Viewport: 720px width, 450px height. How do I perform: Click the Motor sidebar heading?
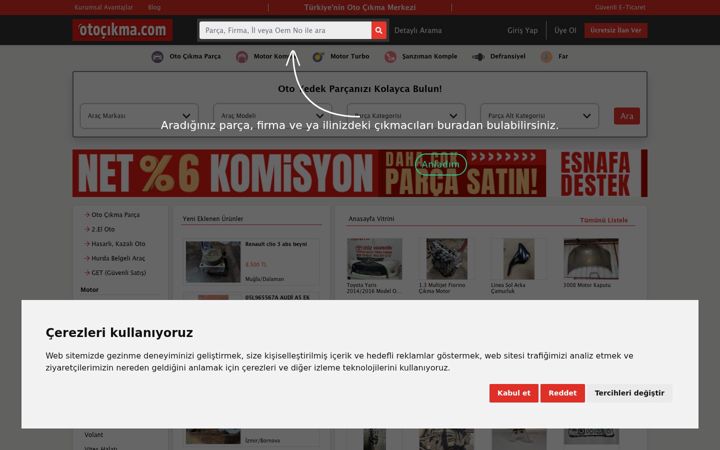(x=89, y=290)
